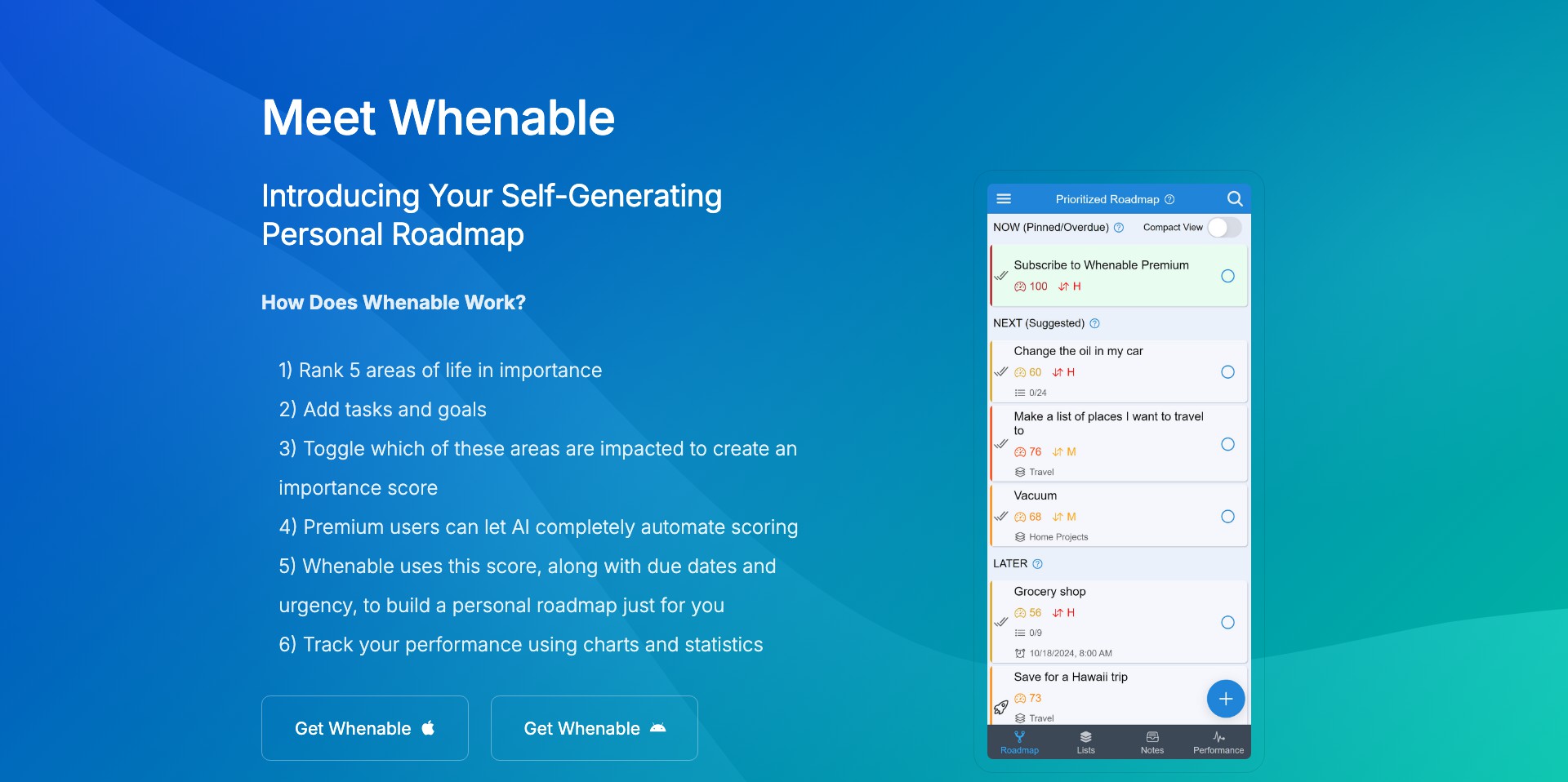Open task title Grocery shop
This screenshot has width=1568, height=782.
tap(1049, 592)
